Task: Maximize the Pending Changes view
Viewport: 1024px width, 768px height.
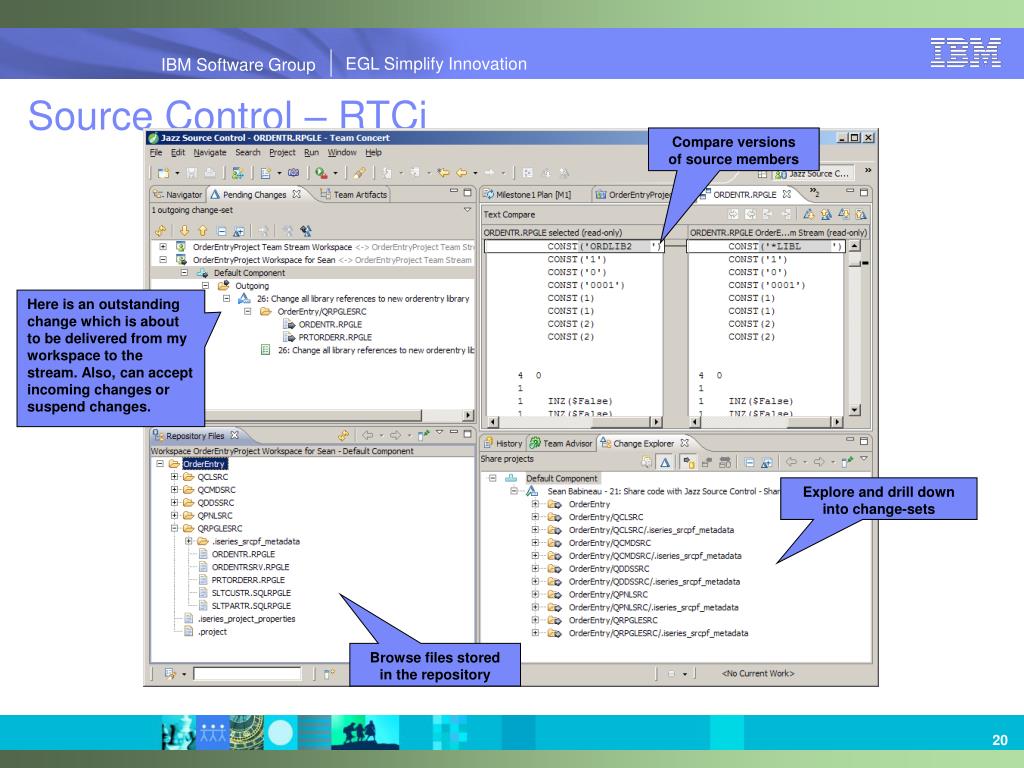Action: click(468, 193)
